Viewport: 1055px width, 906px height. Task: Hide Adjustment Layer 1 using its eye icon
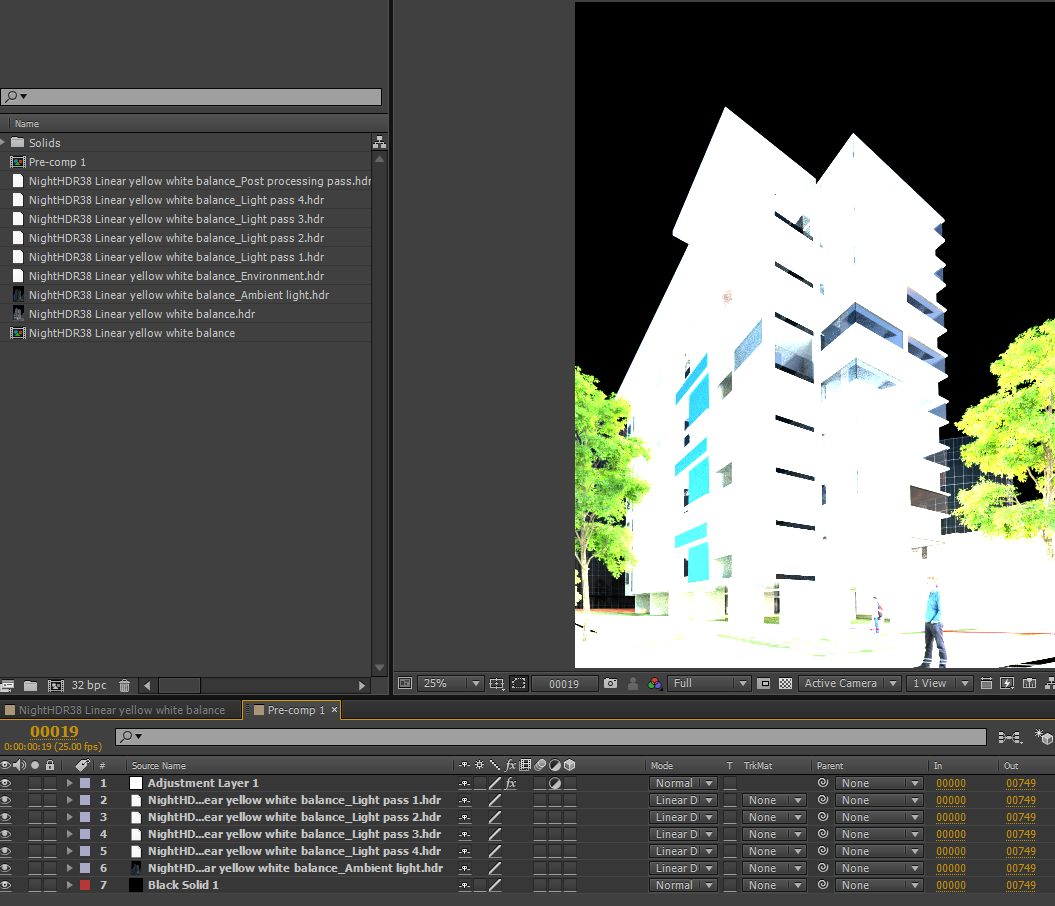point(6,783)
